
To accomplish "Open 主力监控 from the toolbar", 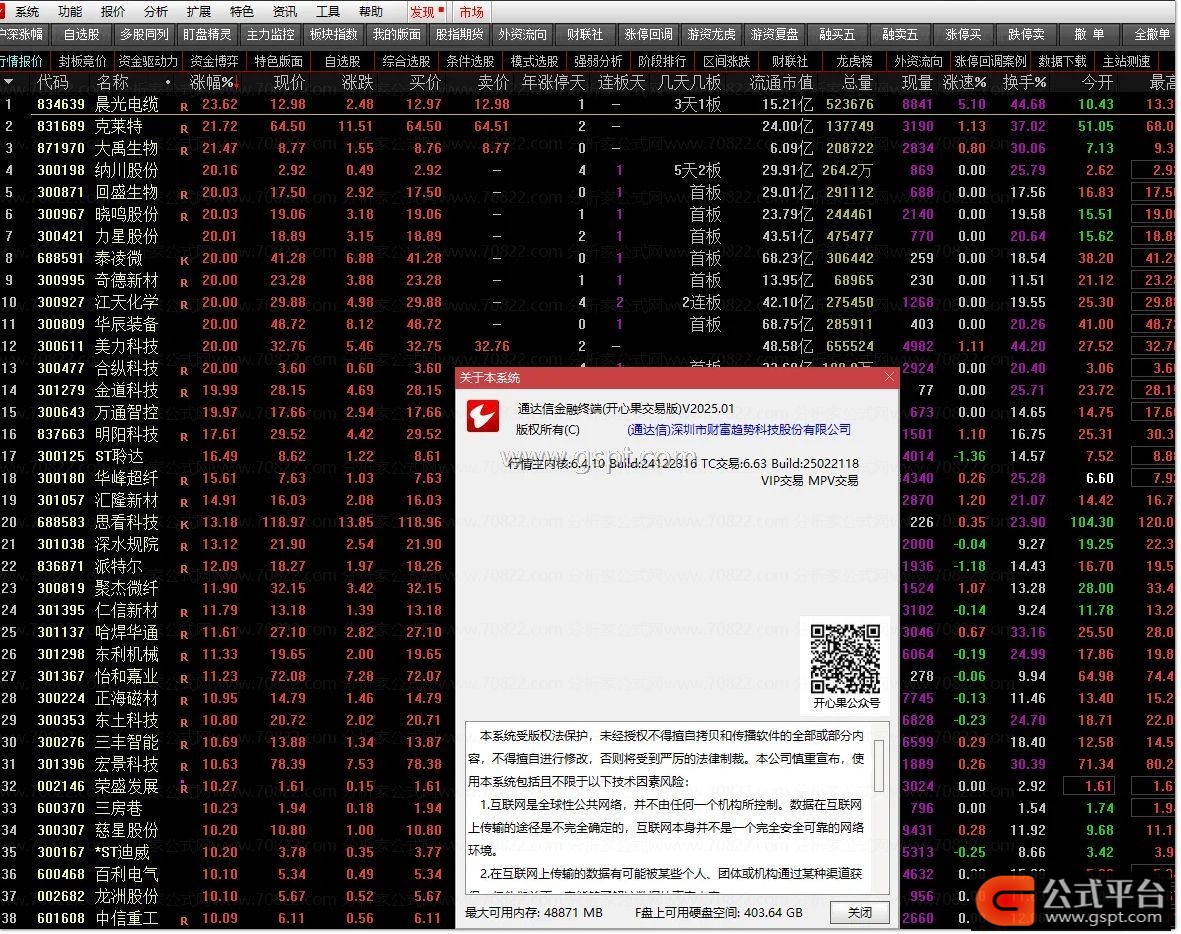I will pos(270,34).
